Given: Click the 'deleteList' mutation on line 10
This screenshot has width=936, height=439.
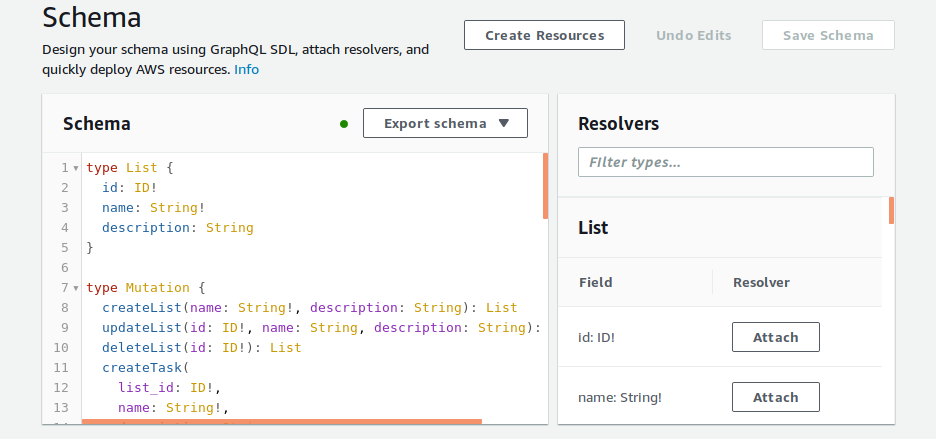Looking at the screenshot, I should point(142,348).
